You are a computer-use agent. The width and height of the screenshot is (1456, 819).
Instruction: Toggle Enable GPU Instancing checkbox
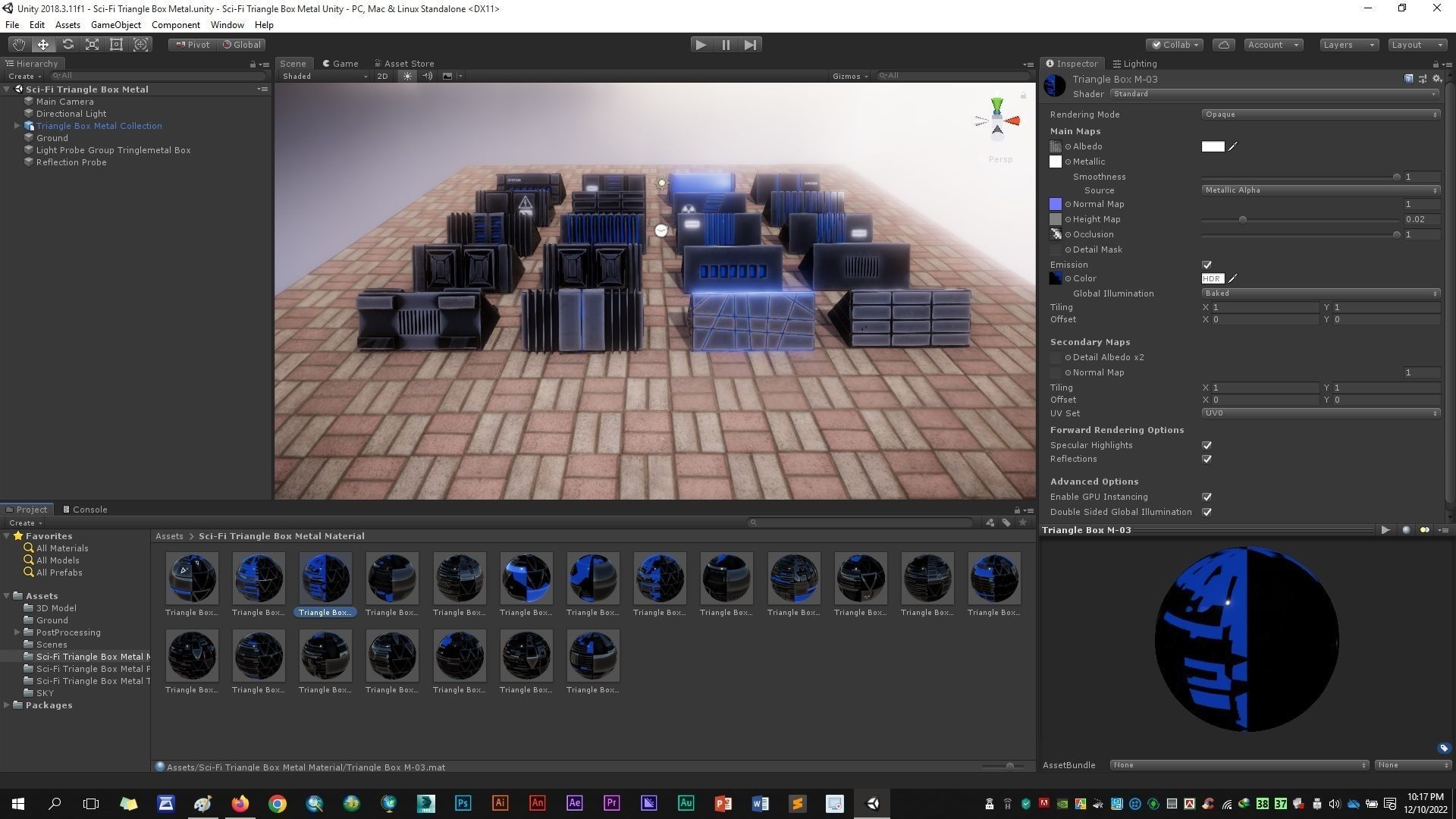click(x=1207, y=497)
